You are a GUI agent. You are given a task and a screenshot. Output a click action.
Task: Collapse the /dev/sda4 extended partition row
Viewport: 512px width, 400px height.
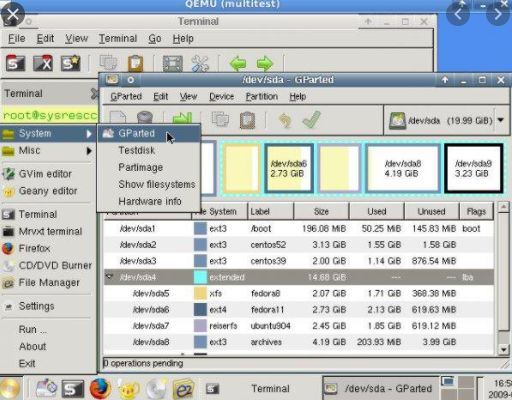click(x=109, y=277)
